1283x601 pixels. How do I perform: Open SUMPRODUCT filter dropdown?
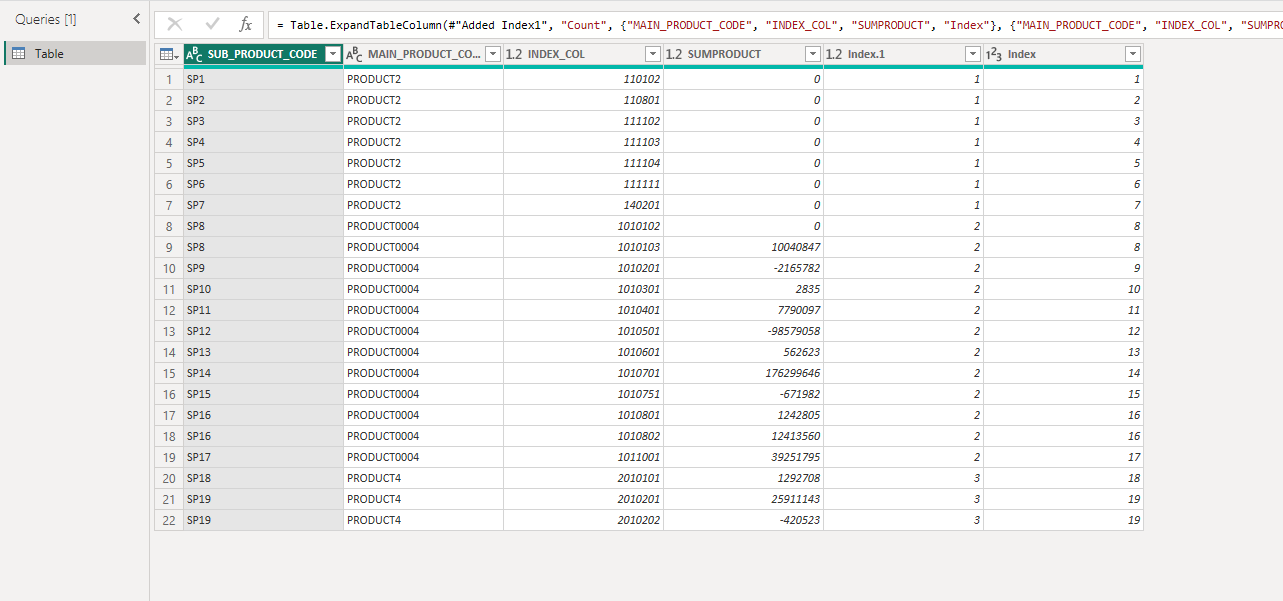click(813, 54)
